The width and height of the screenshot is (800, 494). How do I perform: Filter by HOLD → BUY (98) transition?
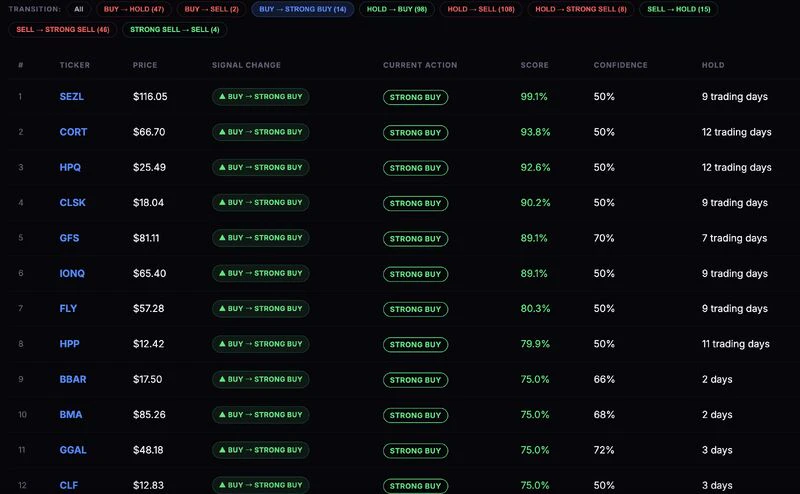click(396, 9)
